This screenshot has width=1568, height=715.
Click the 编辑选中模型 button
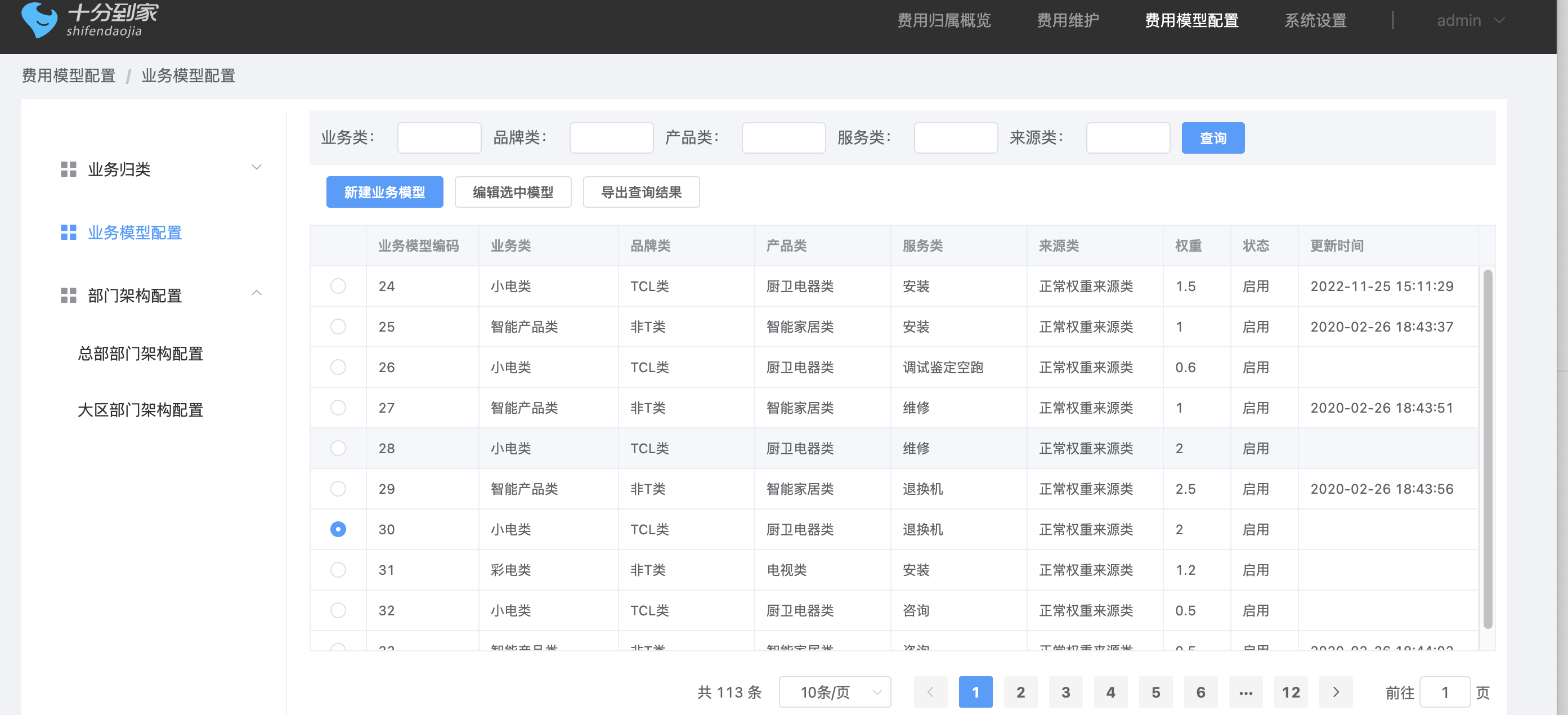[513, 192]
